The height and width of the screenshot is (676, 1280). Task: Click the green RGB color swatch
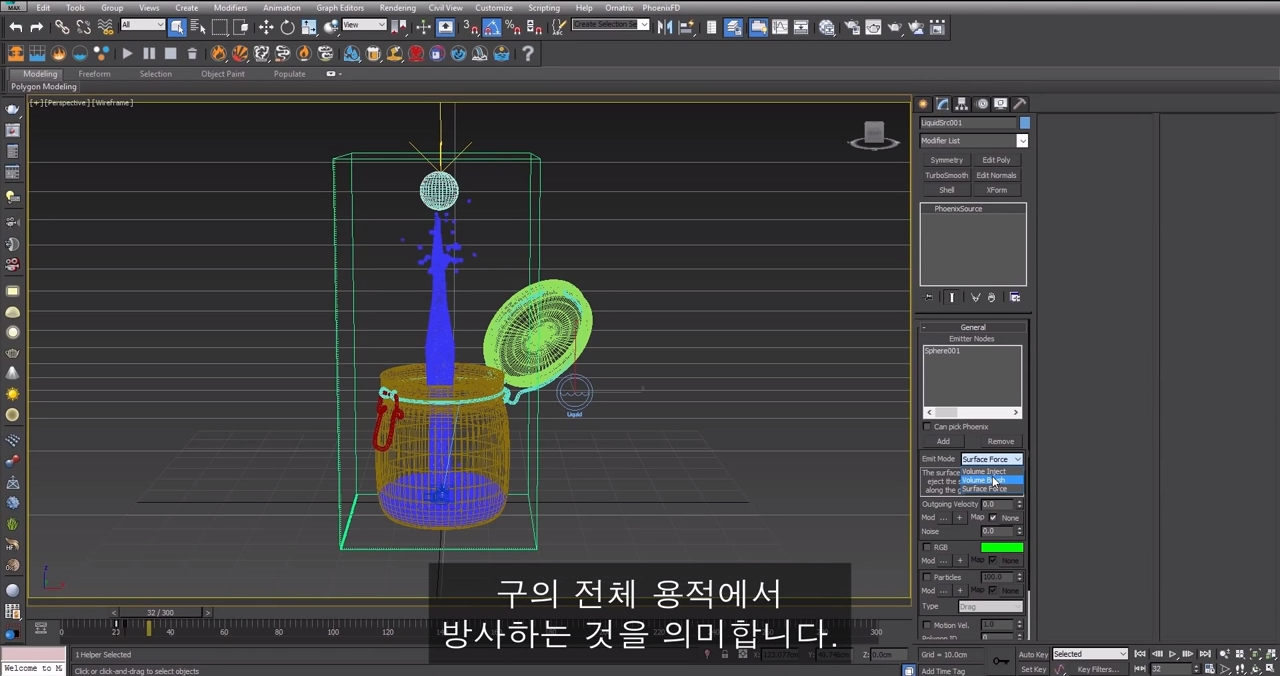pos(1002,547)
